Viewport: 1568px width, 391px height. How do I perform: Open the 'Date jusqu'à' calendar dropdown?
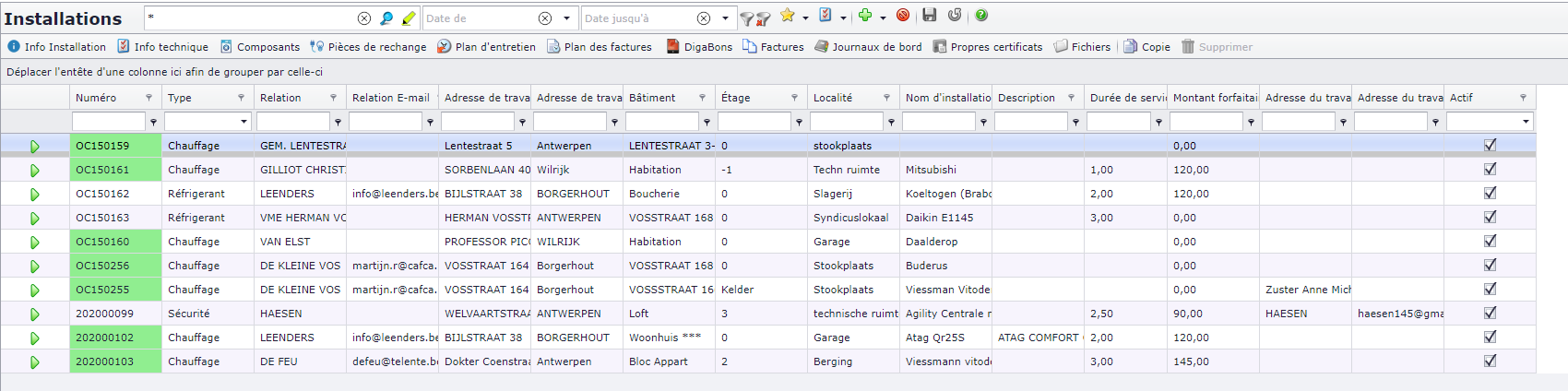click(x=725, y=18)
